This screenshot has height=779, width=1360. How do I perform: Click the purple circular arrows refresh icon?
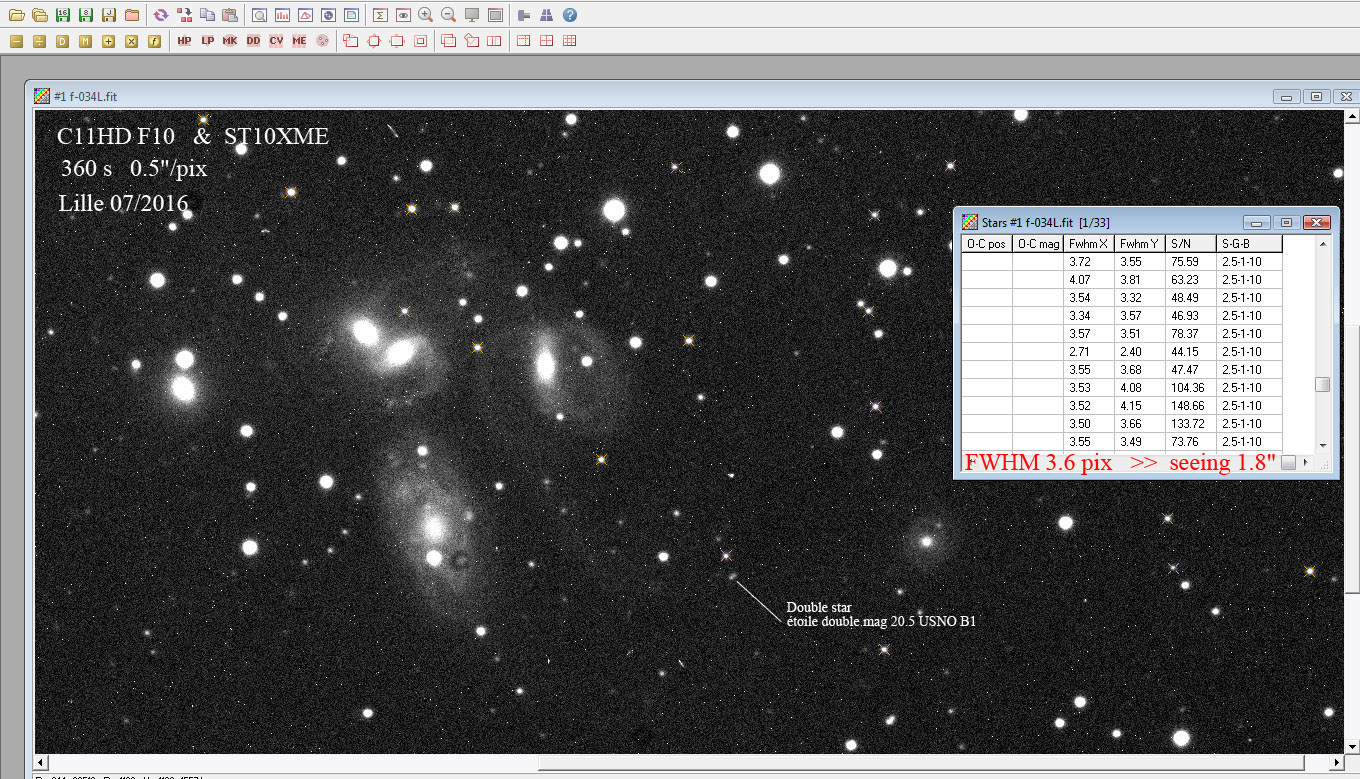161,15
